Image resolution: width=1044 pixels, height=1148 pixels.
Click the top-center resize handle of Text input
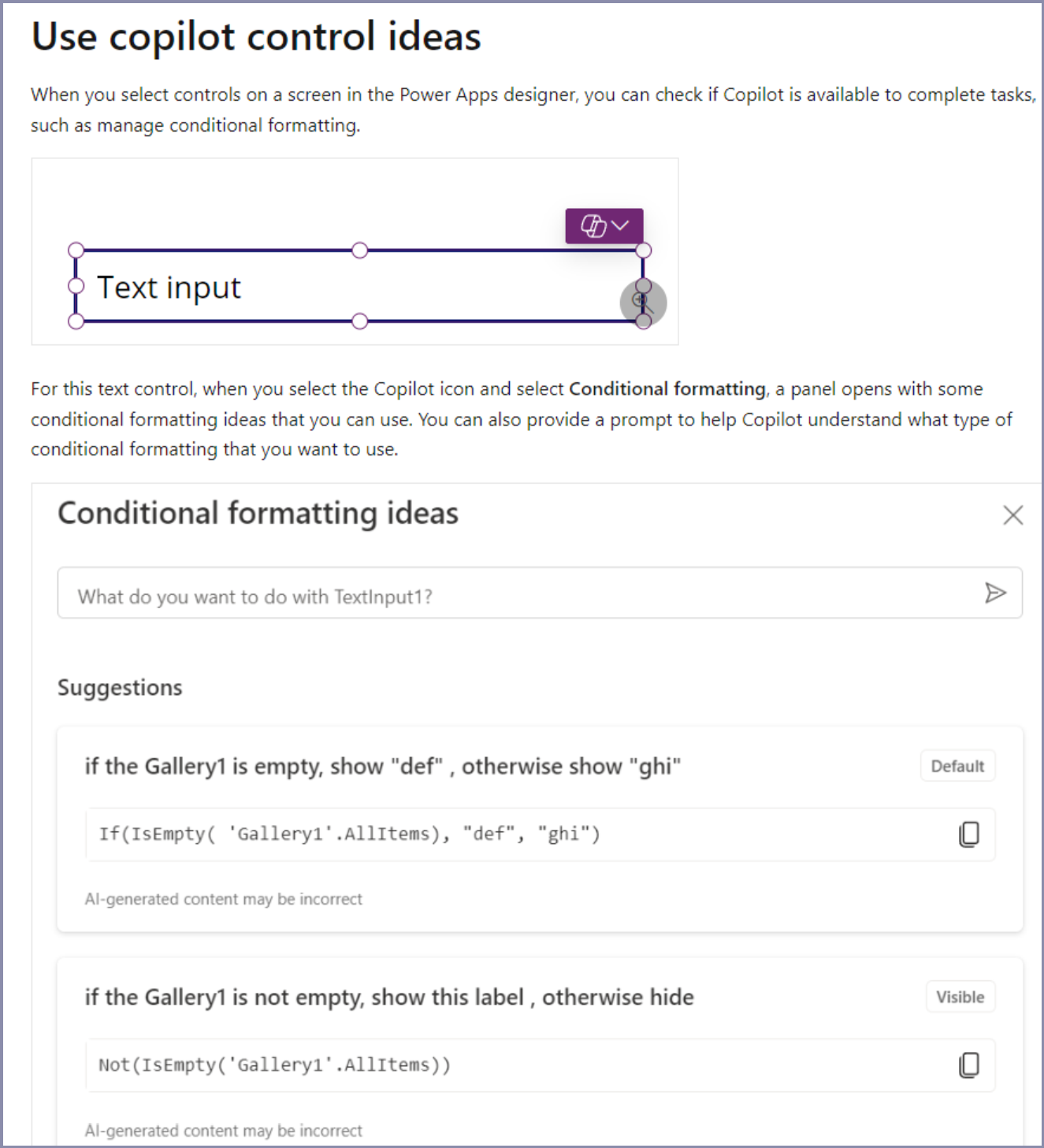click(x=359, y=251)
